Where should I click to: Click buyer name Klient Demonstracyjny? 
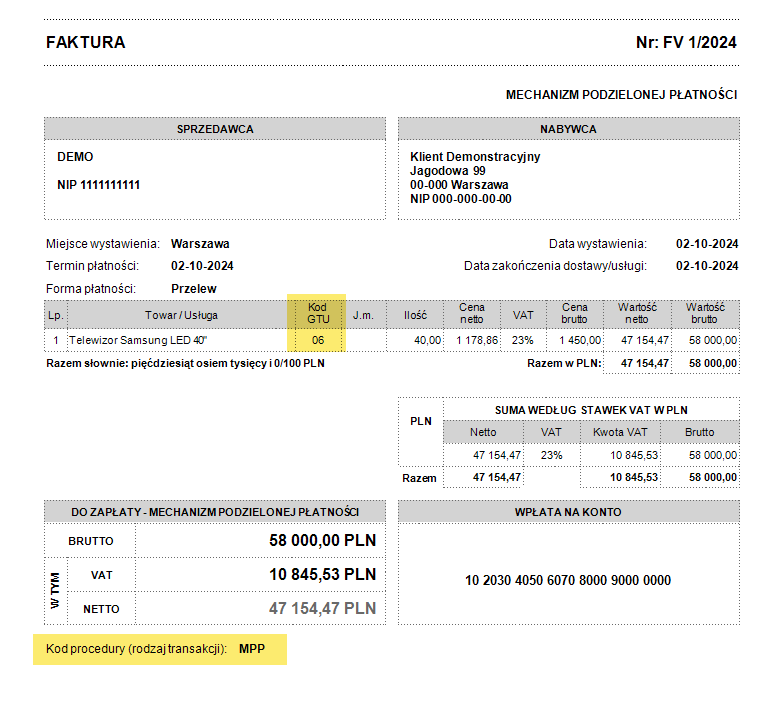tap(475, 157)
